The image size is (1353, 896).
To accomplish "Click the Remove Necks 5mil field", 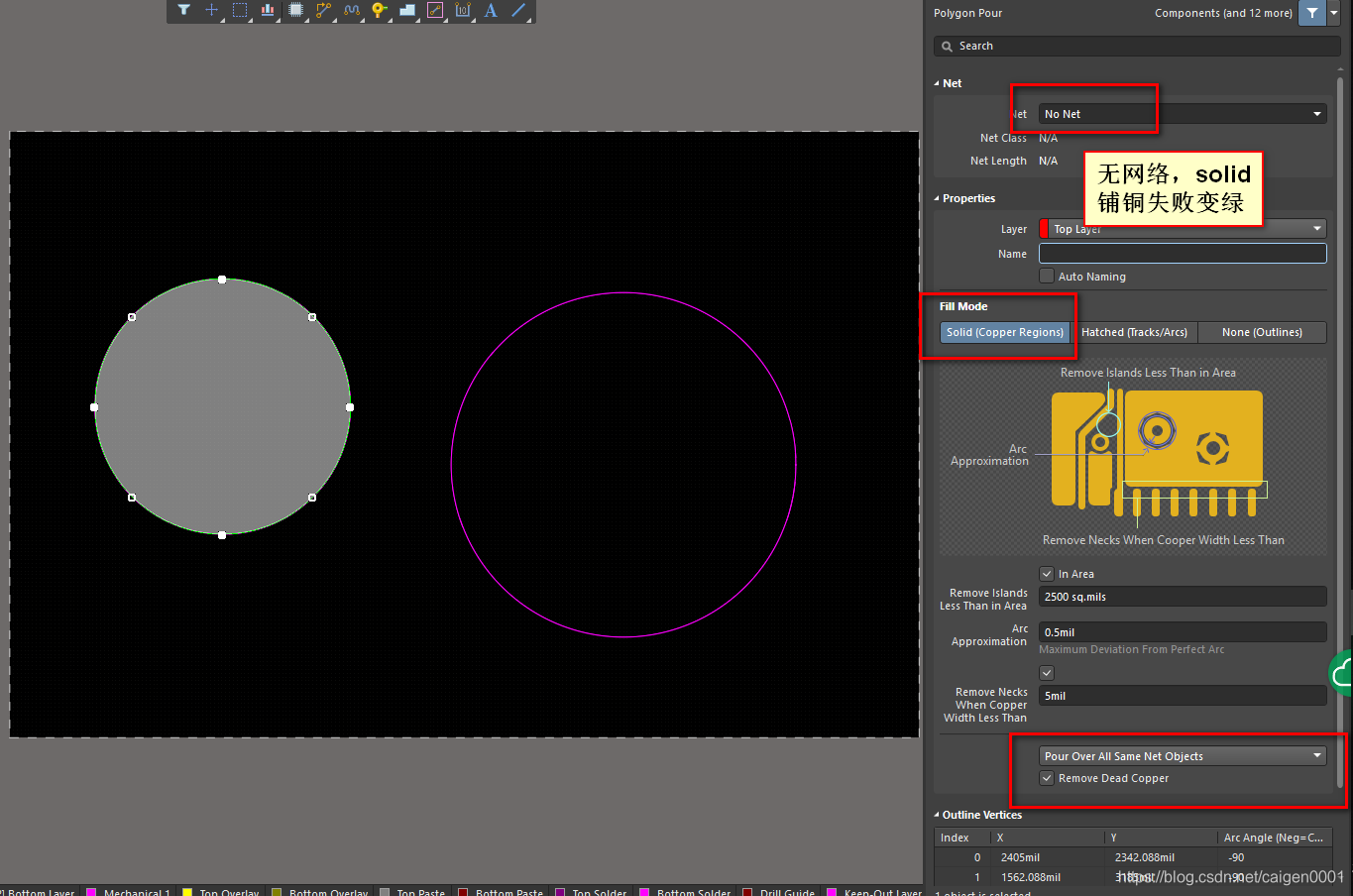I will (1183, 696).
